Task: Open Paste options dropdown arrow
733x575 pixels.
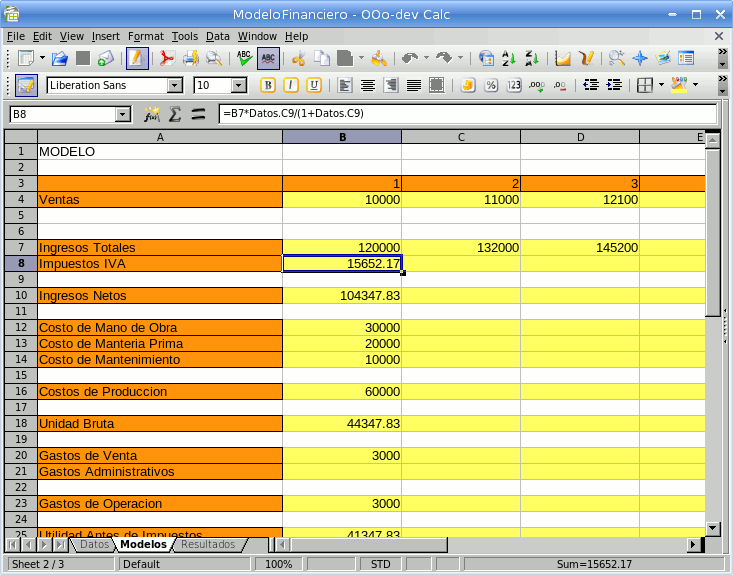Action: 361,58
